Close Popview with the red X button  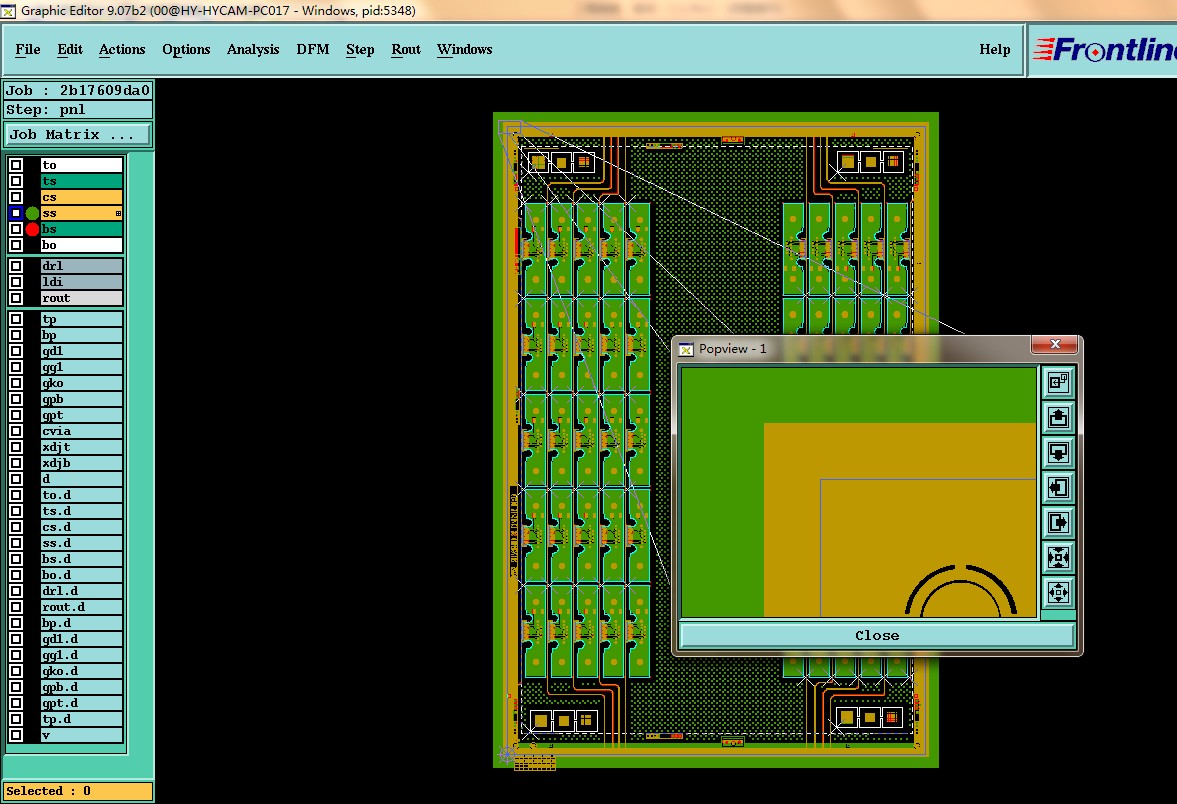click(x=1055, y=344)
